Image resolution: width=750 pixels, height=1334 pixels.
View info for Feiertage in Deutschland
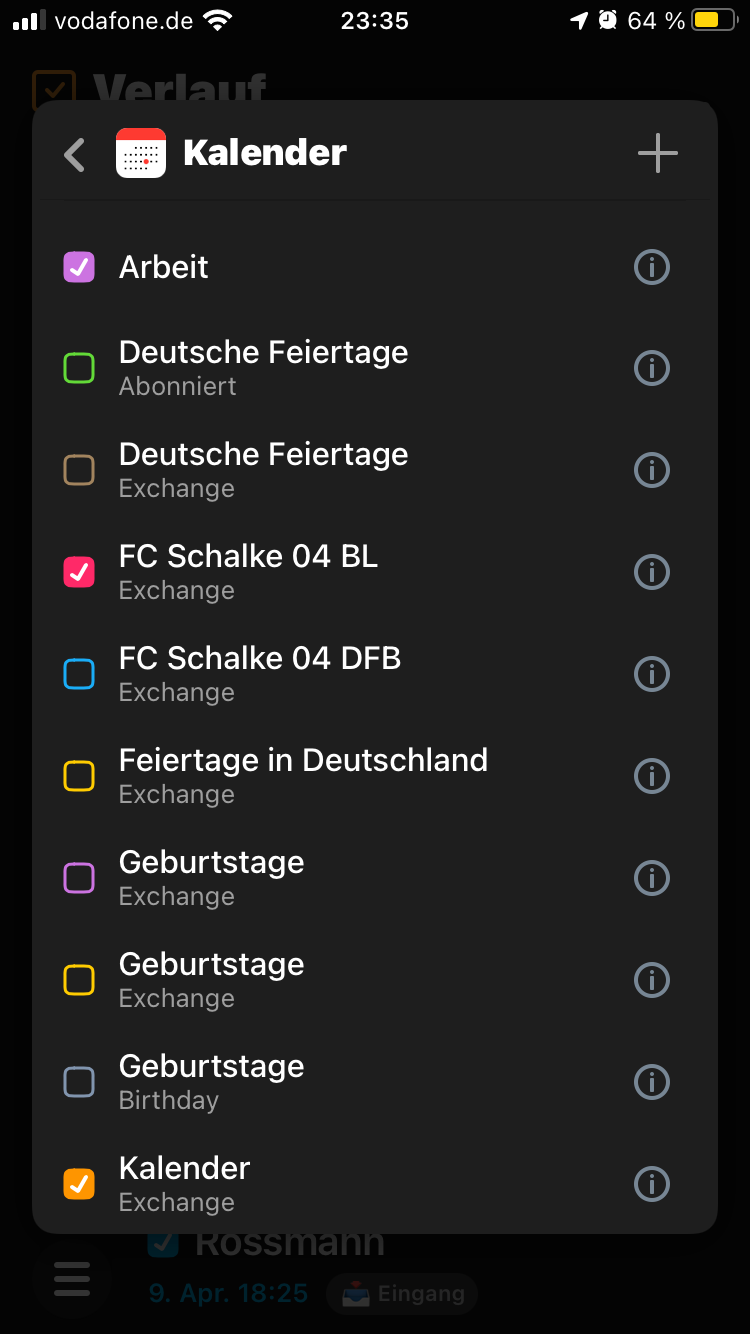[x=652, y=776]
